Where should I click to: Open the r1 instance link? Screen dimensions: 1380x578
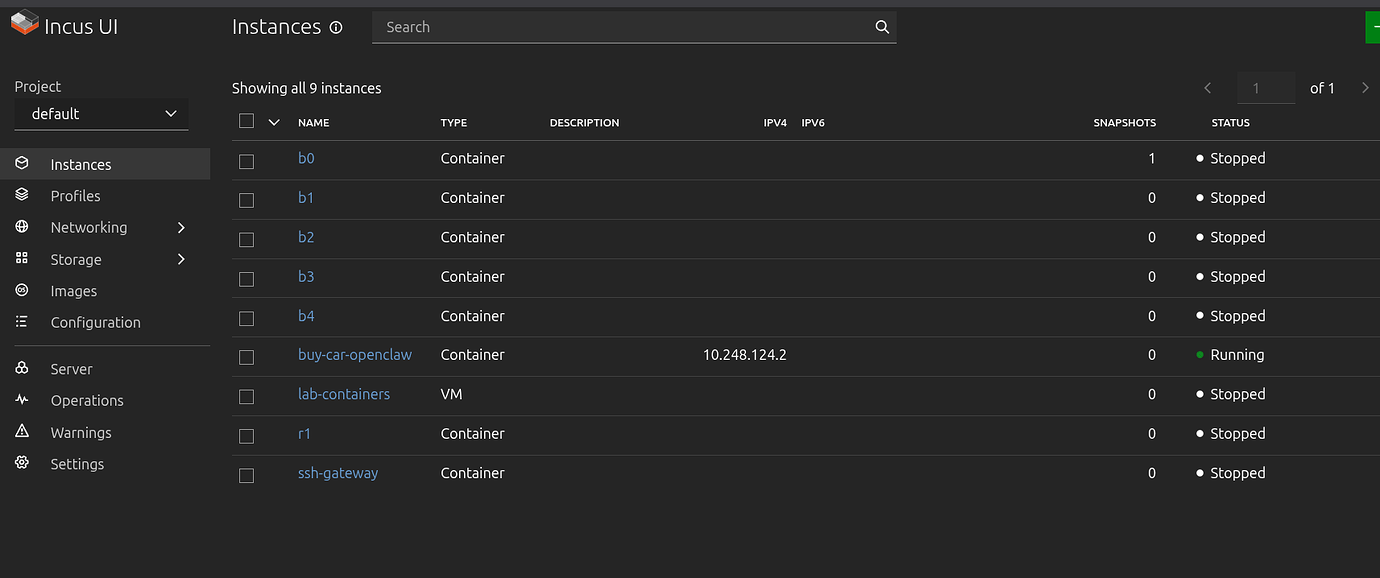305,434
